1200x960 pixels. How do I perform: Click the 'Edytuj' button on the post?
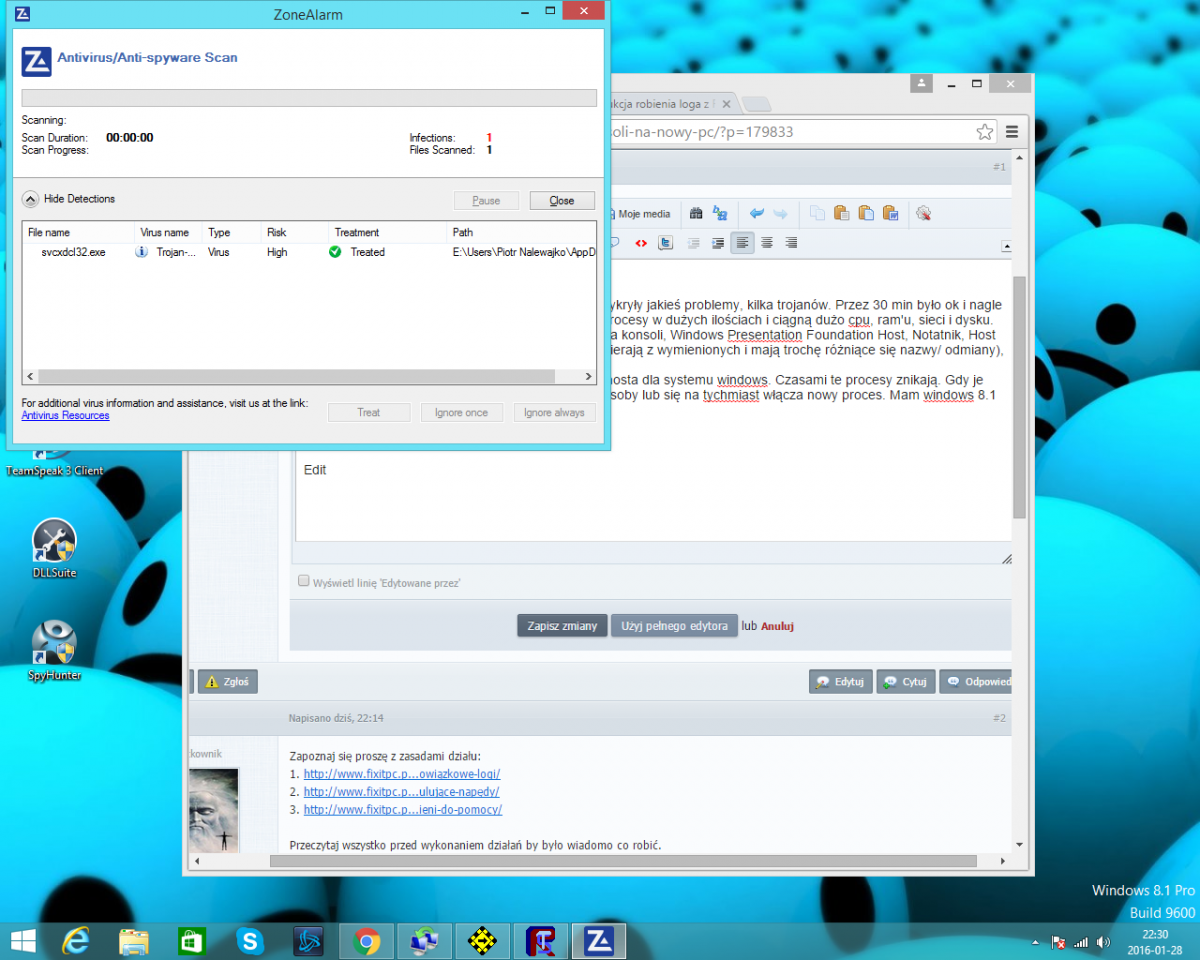click(x=841, y=682)
